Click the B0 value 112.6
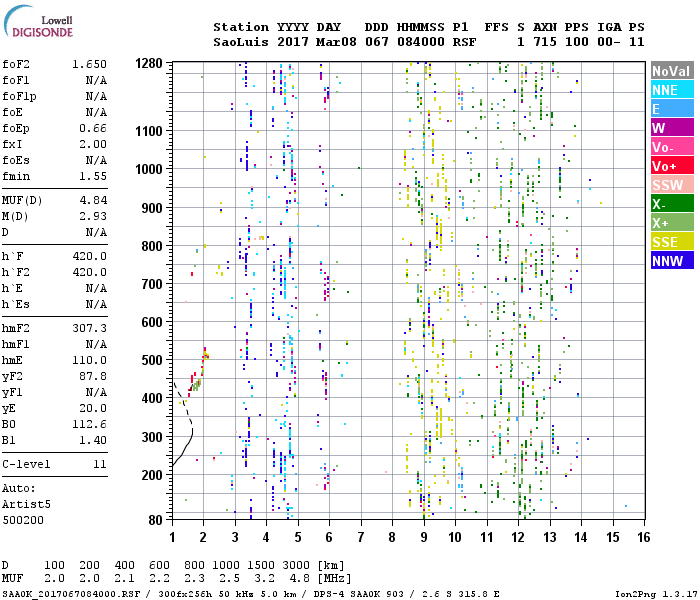 [x=89, y=424]
